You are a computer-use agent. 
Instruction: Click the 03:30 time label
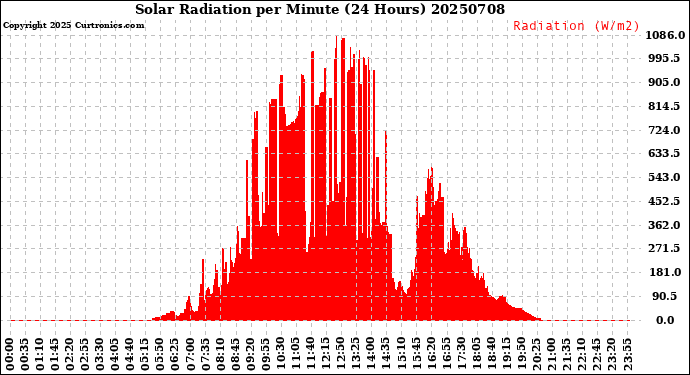point(100,355)
